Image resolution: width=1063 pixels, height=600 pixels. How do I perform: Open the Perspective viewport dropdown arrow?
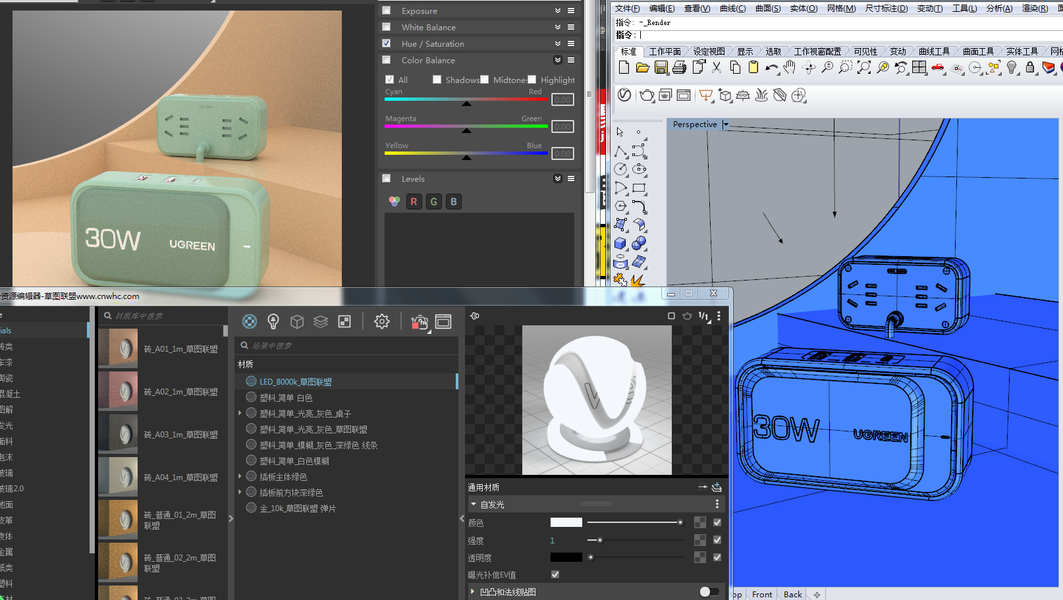pos(726,125)
